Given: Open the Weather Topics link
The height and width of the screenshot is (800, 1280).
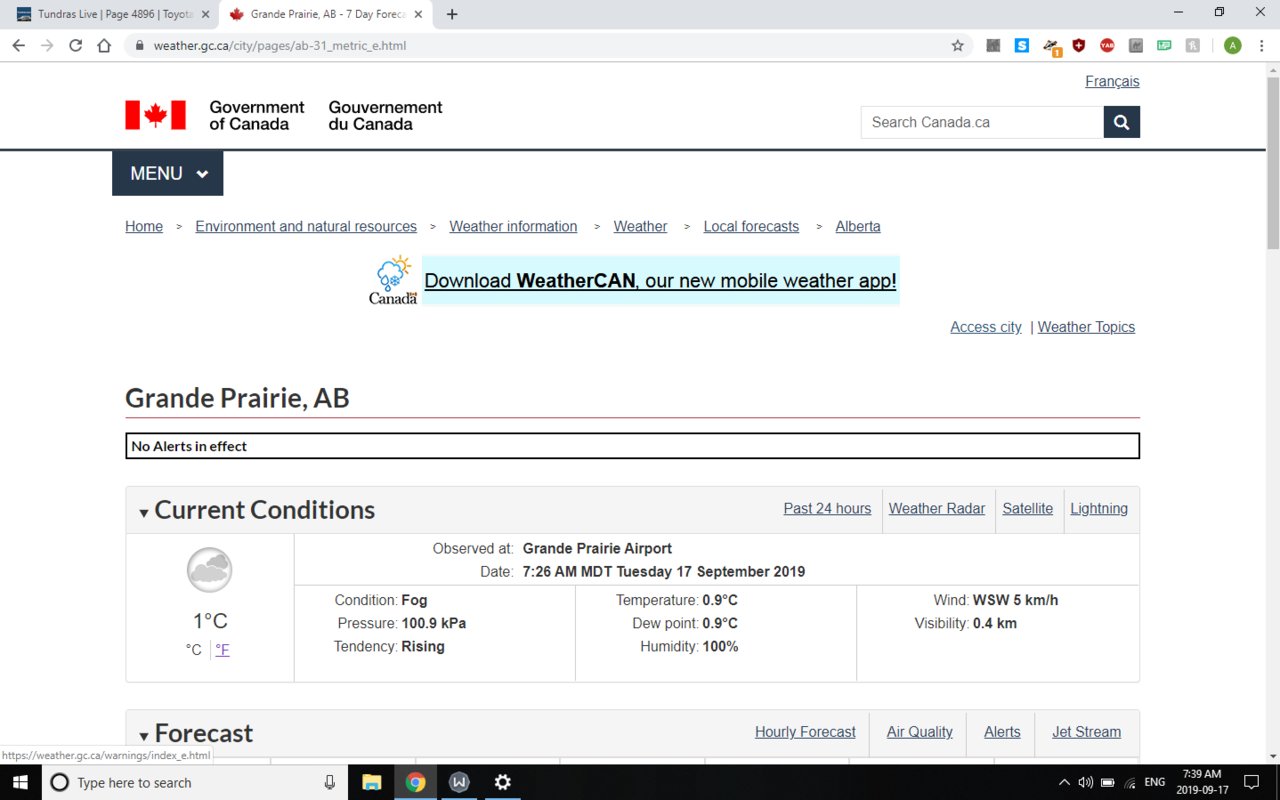Looking at the screenshot, I should pyautogui.click(x=1086, y=327).
